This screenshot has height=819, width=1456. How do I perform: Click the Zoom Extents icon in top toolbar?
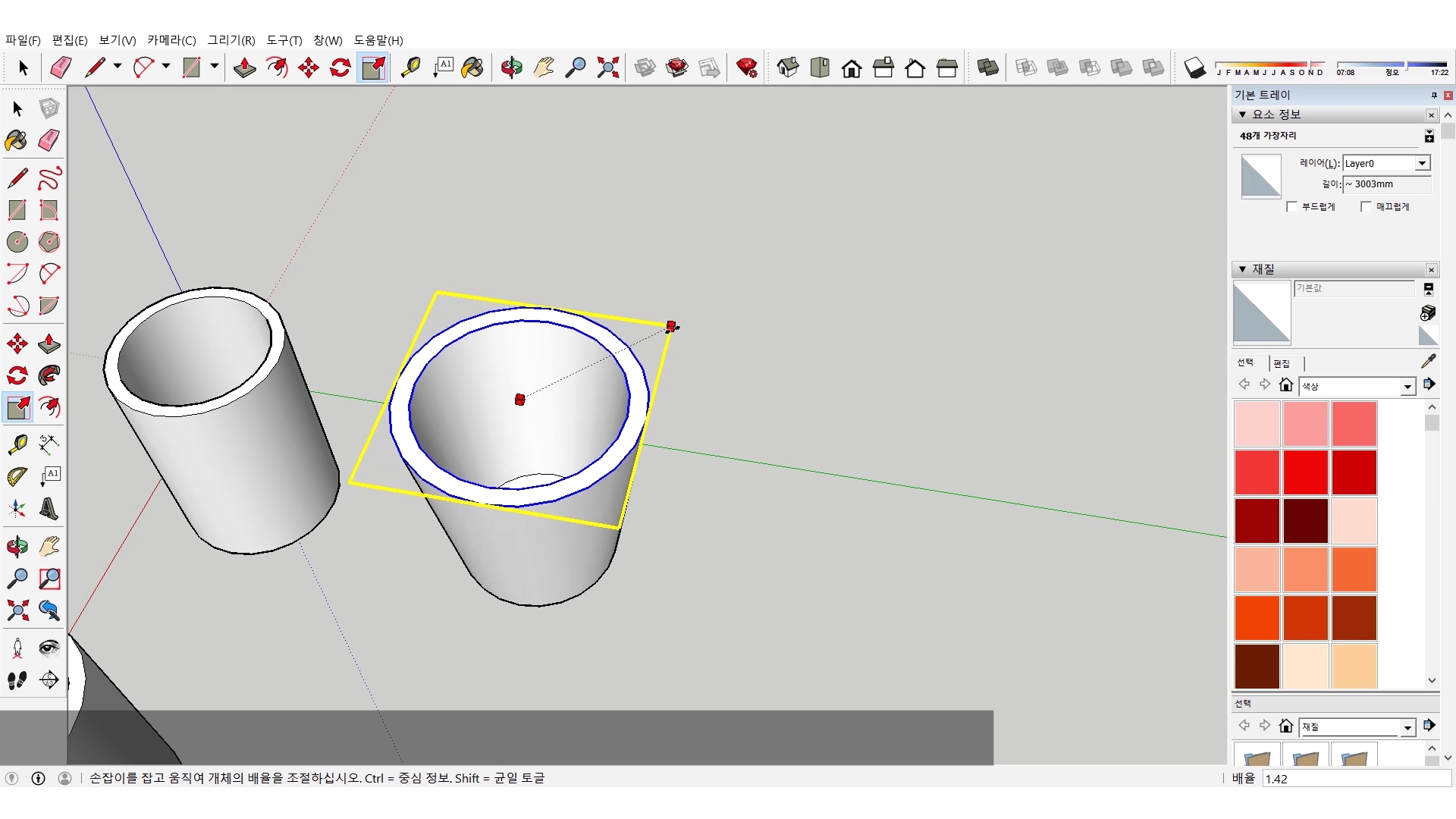(x=607, y=67)
